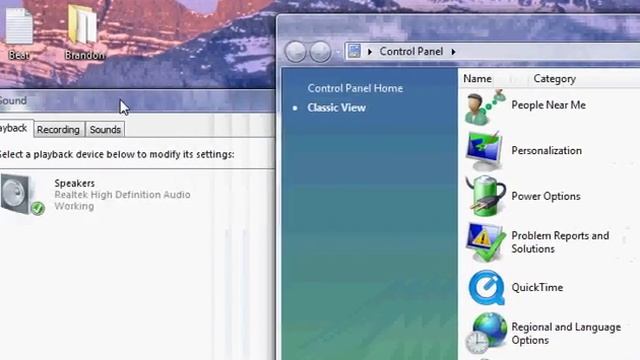Viewport: 640px width, 360px height.
Task: Expand the arrow after Control Panel breadcrumb
Action: click(453, 52)
